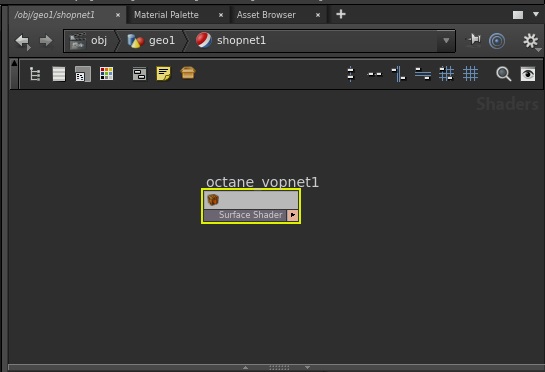Viewport: 545px width, 372px height.
Task: Toggle the show grid icon
Action: tap(470, 74)
